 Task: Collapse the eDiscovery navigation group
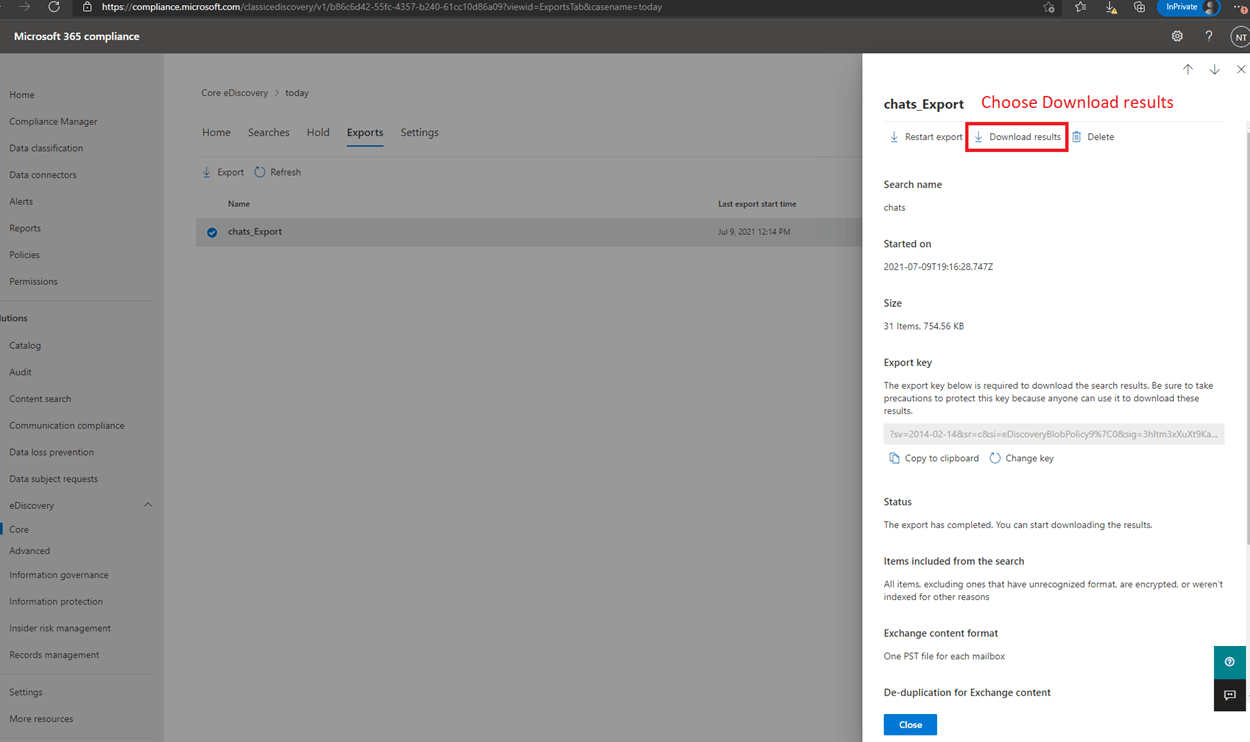coord(148,505)
